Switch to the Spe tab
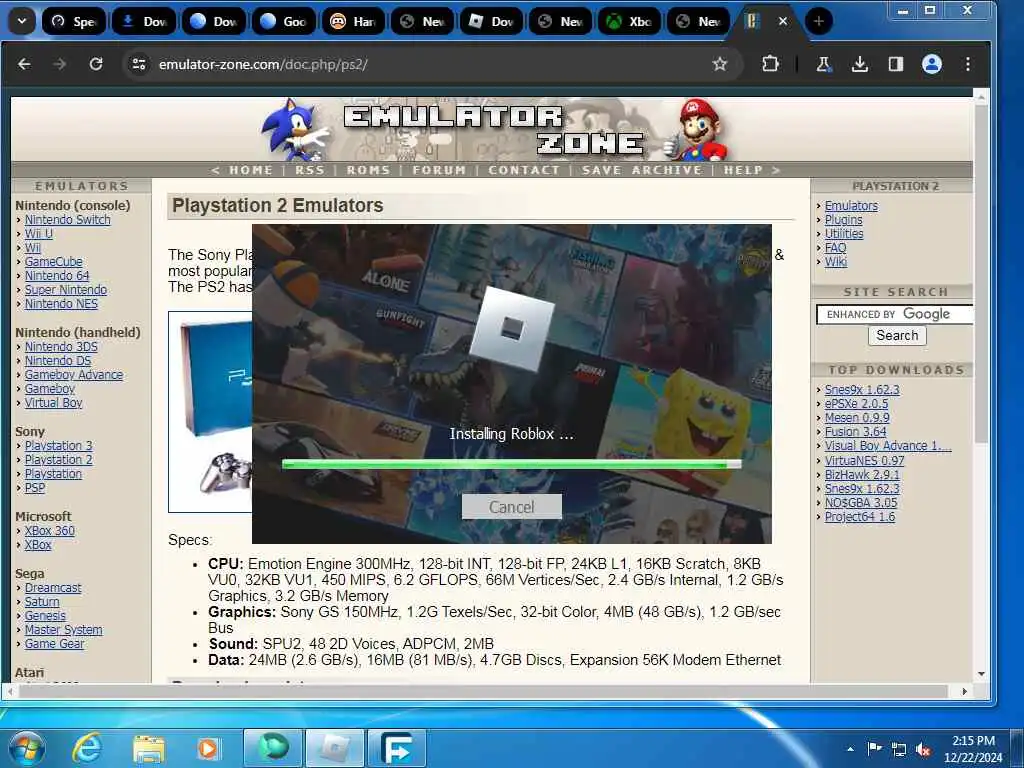 click(x=74, y=22)
